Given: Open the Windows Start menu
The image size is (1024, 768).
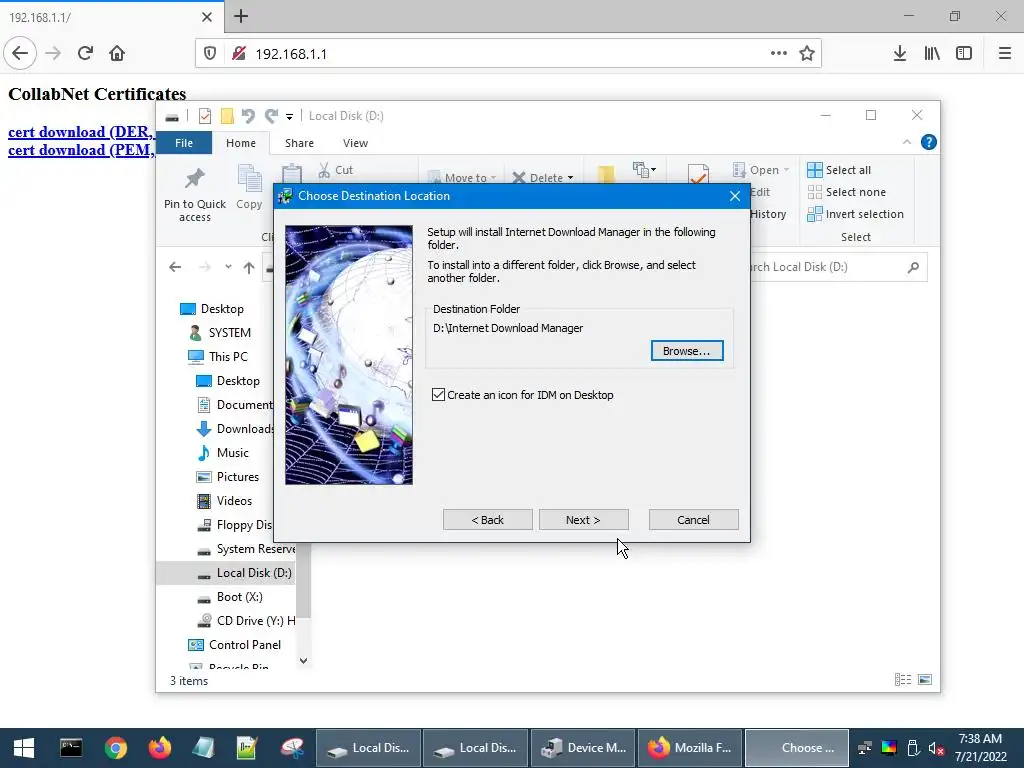Looking at the screenshot, I should (24, 748).
